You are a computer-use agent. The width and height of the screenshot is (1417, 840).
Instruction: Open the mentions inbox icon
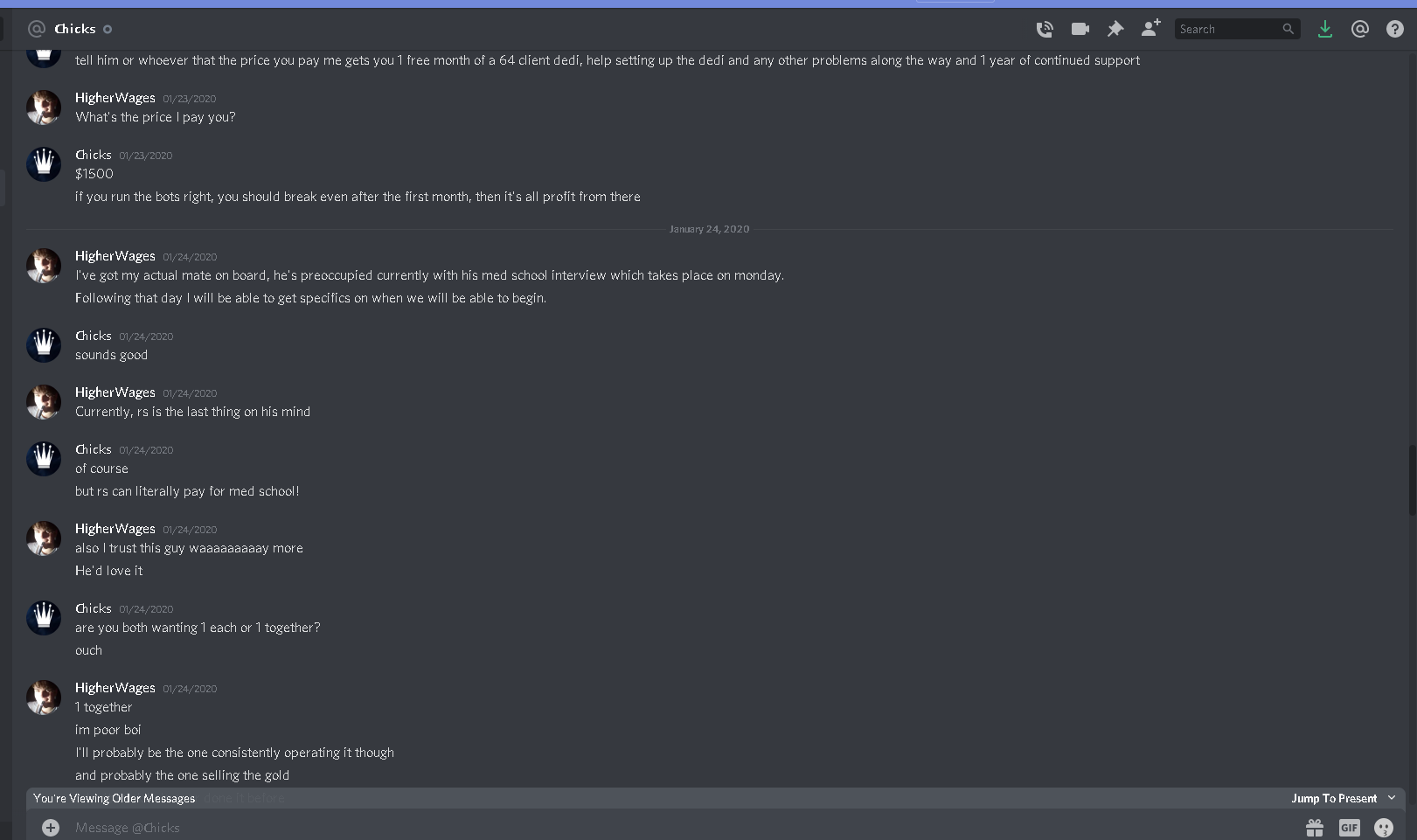point(1360,29)
